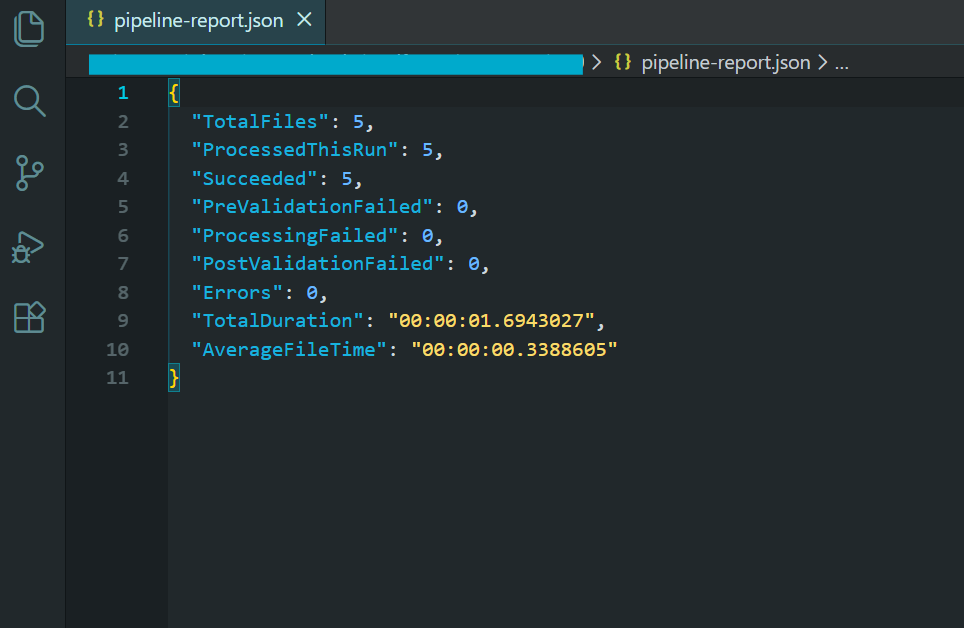The image size is (964, 628).
Task: Close the pipeline-report.json tab
Action: 304,17
